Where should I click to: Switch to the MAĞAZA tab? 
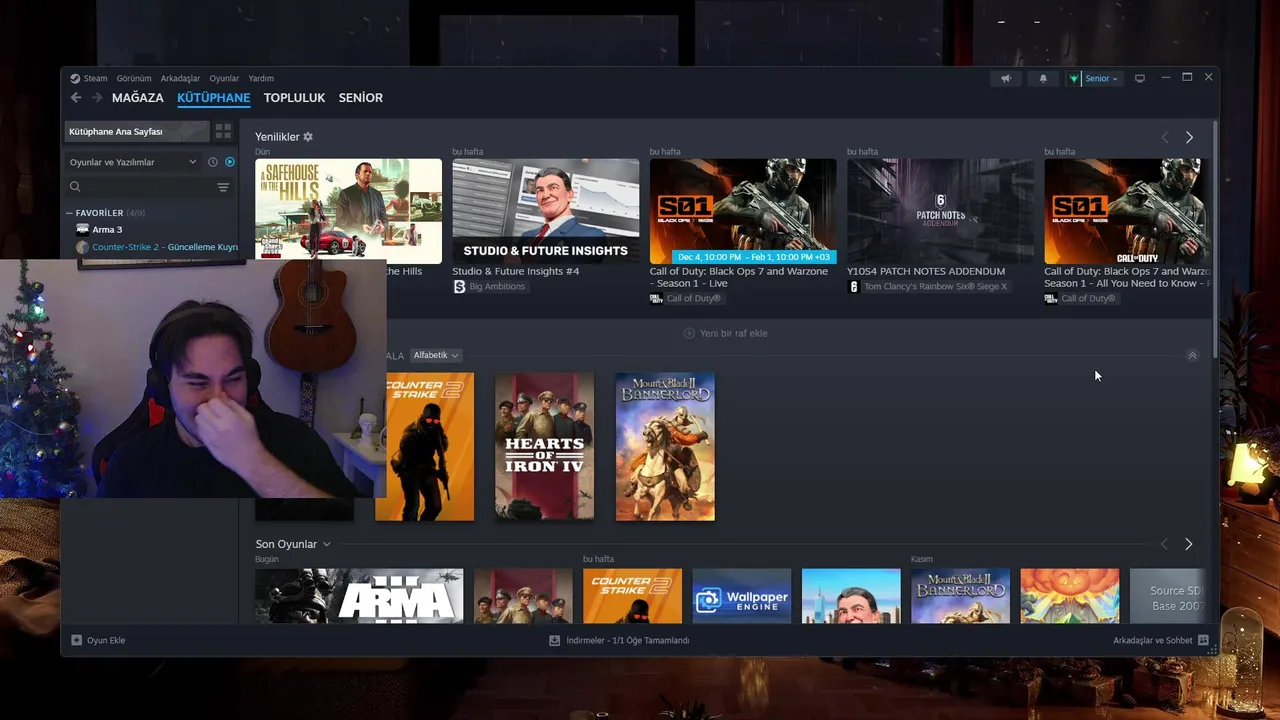137,98
